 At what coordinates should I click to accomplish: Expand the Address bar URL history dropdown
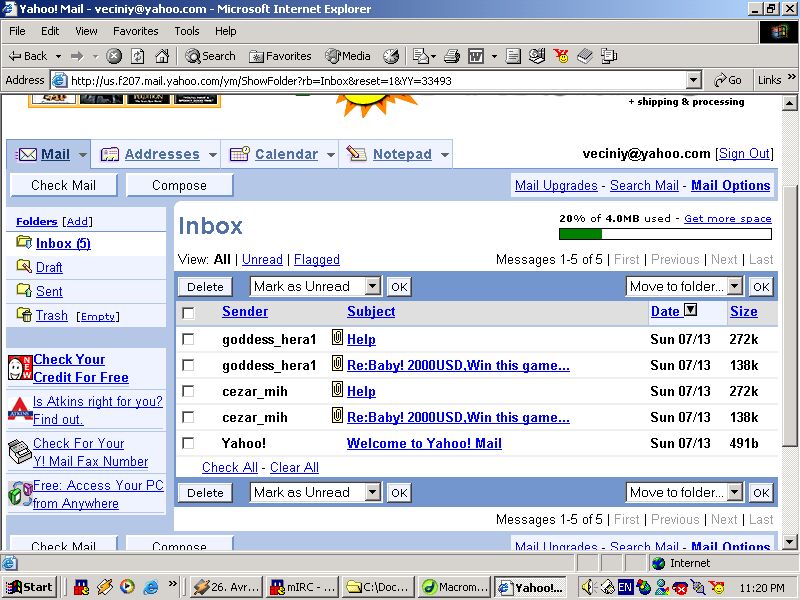[693, 80]
